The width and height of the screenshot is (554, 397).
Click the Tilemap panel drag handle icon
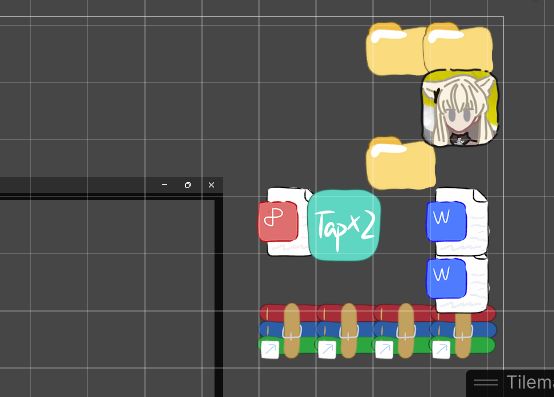click(486, 383)
